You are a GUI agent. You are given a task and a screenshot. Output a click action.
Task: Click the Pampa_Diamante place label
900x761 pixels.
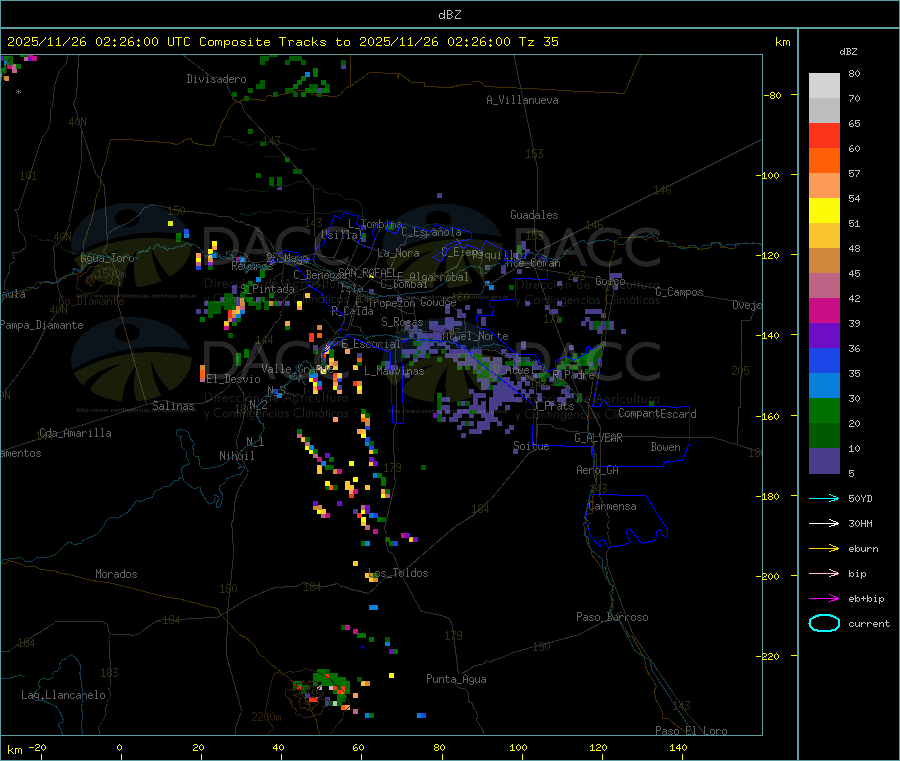point(41,325)
